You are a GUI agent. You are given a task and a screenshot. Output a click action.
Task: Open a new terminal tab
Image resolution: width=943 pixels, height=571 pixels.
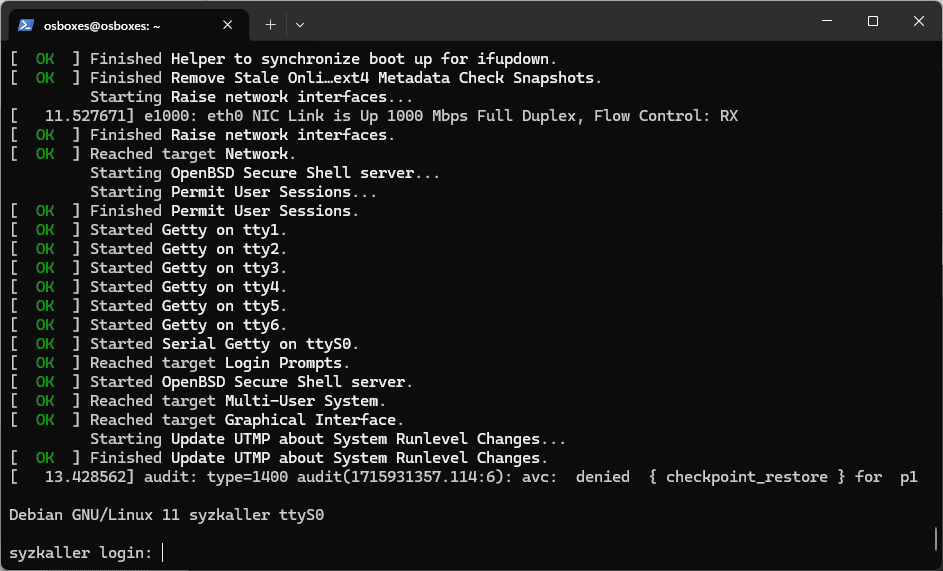click(x=270, y=24)
